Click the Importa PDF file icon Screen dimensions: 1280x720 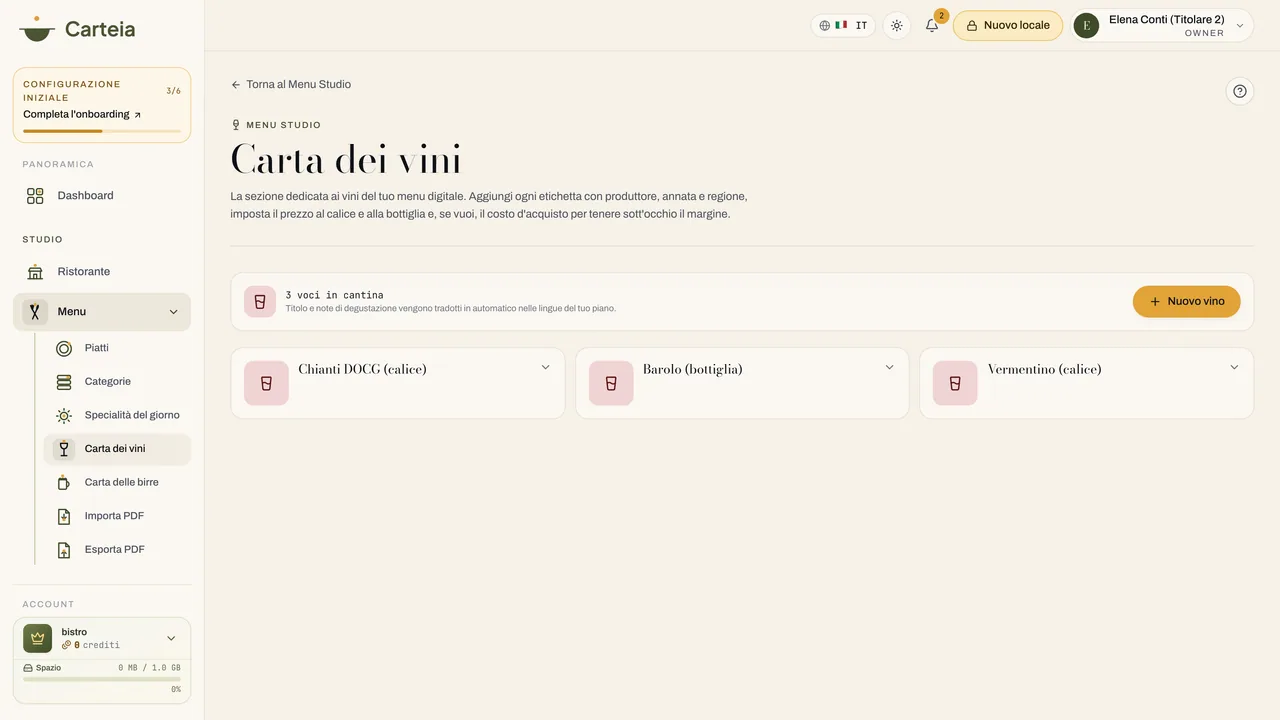64,516
